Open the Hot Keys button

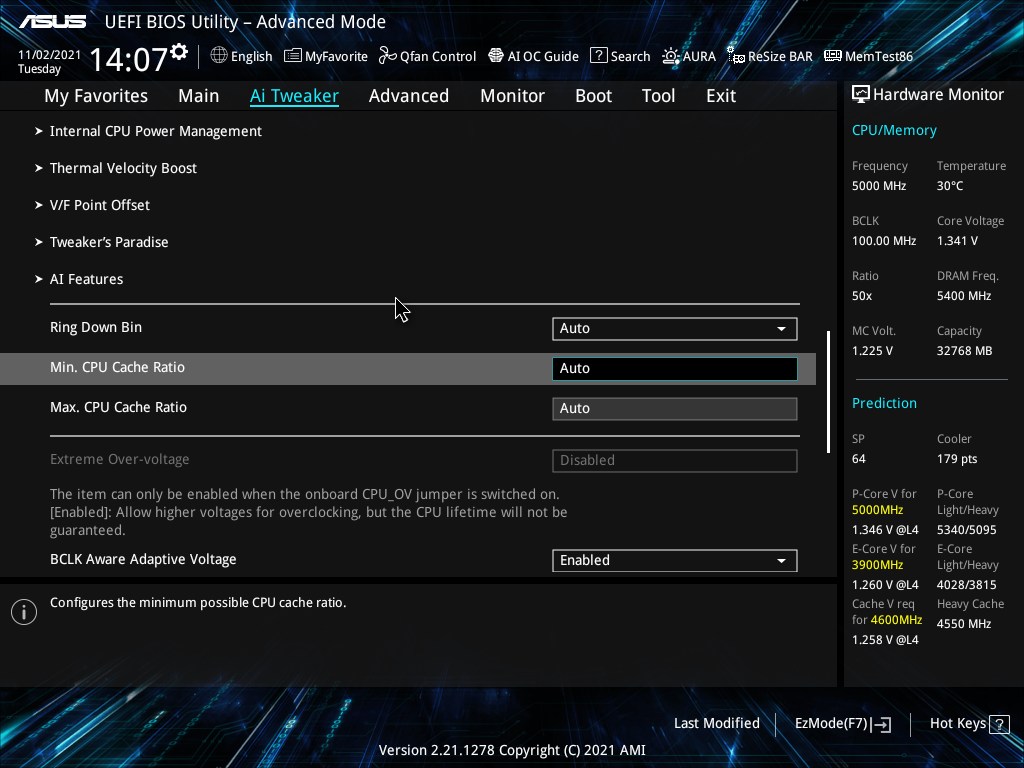pos(969,724)
